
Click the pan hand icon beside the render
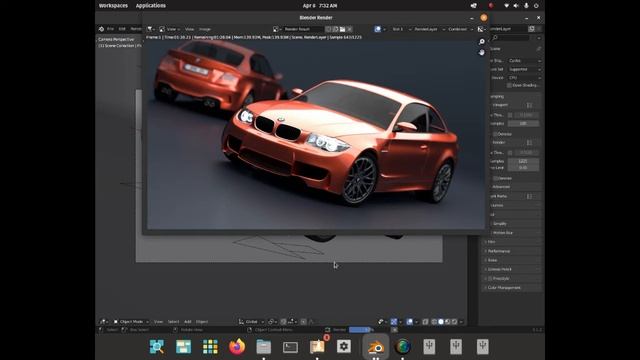click(x=482, y=52)
